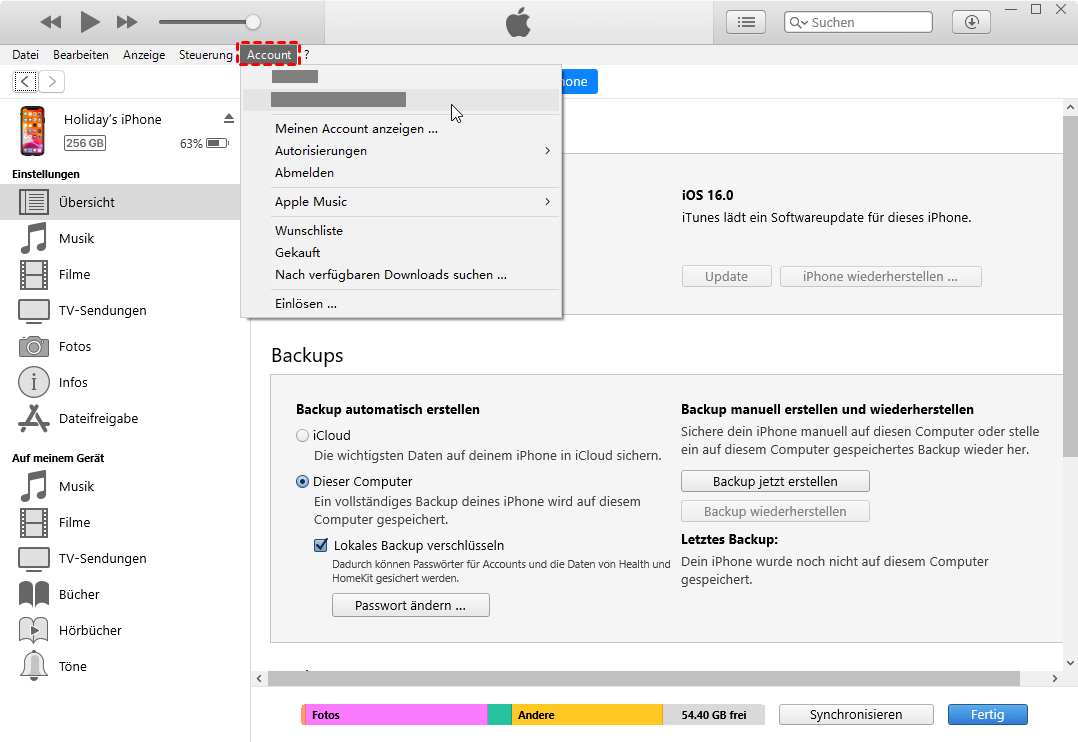Click vertical scrollbar up arrow

[1070, 107]
